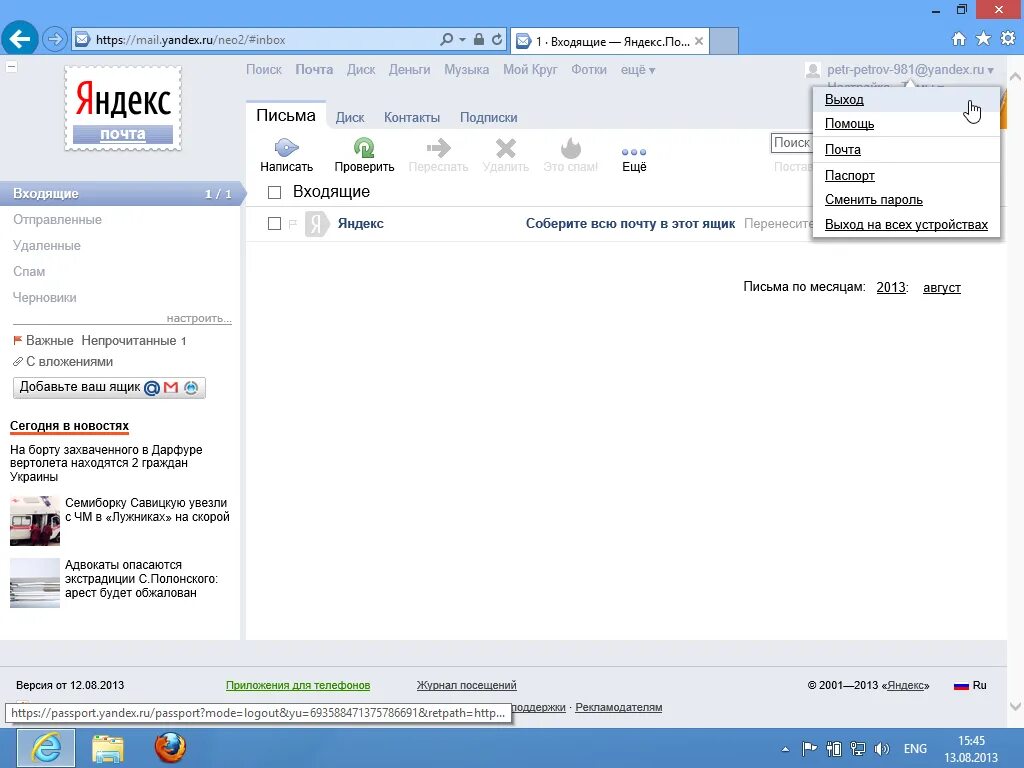Open the browser Home icon
Viewport: 1024px width, 768px height.
(958, 39)
